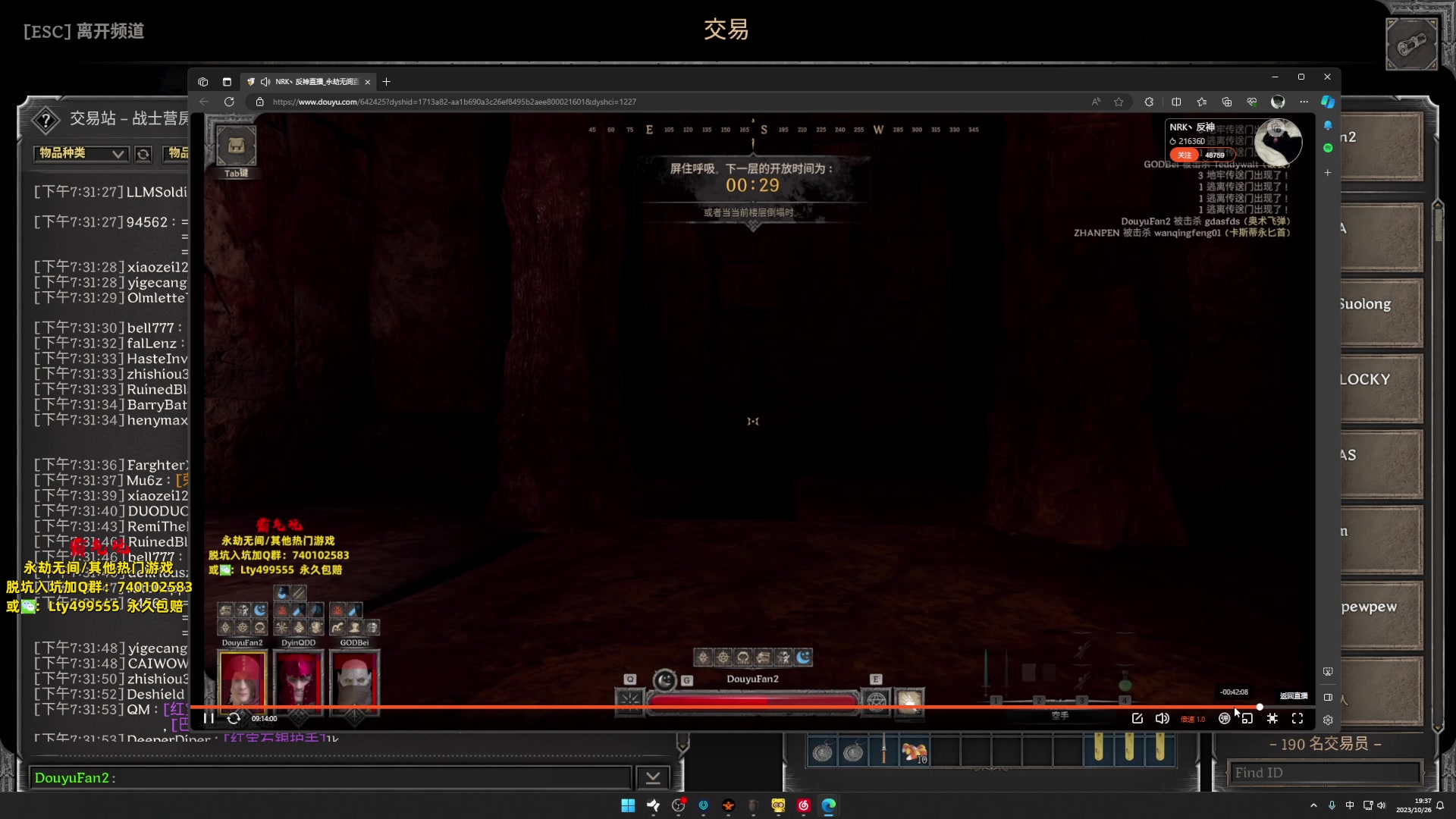
Task: Open a new Edge tab
Action: (x=387, y=82)
